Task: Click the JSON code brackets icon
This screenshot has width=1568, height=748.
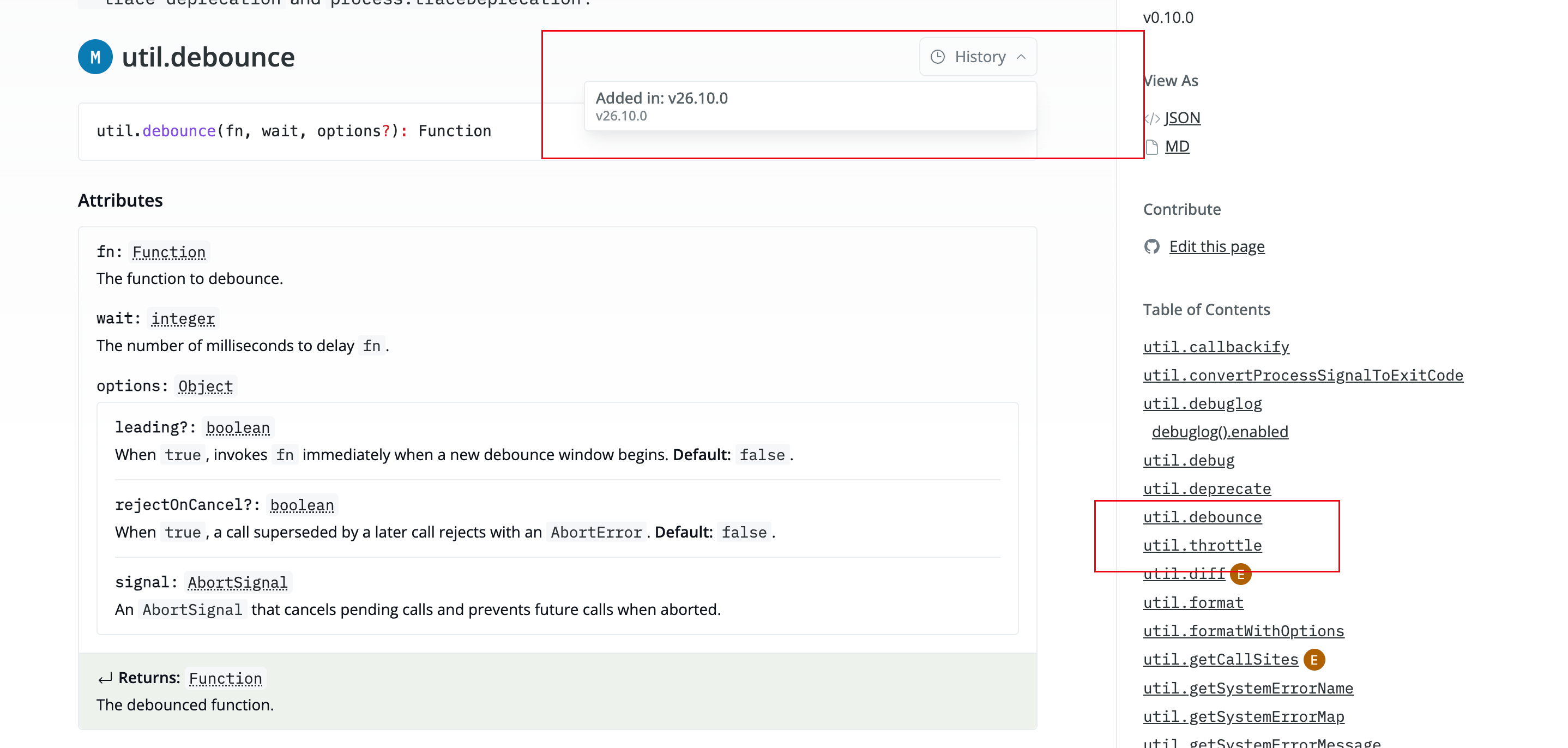Action: point(1152,118)
